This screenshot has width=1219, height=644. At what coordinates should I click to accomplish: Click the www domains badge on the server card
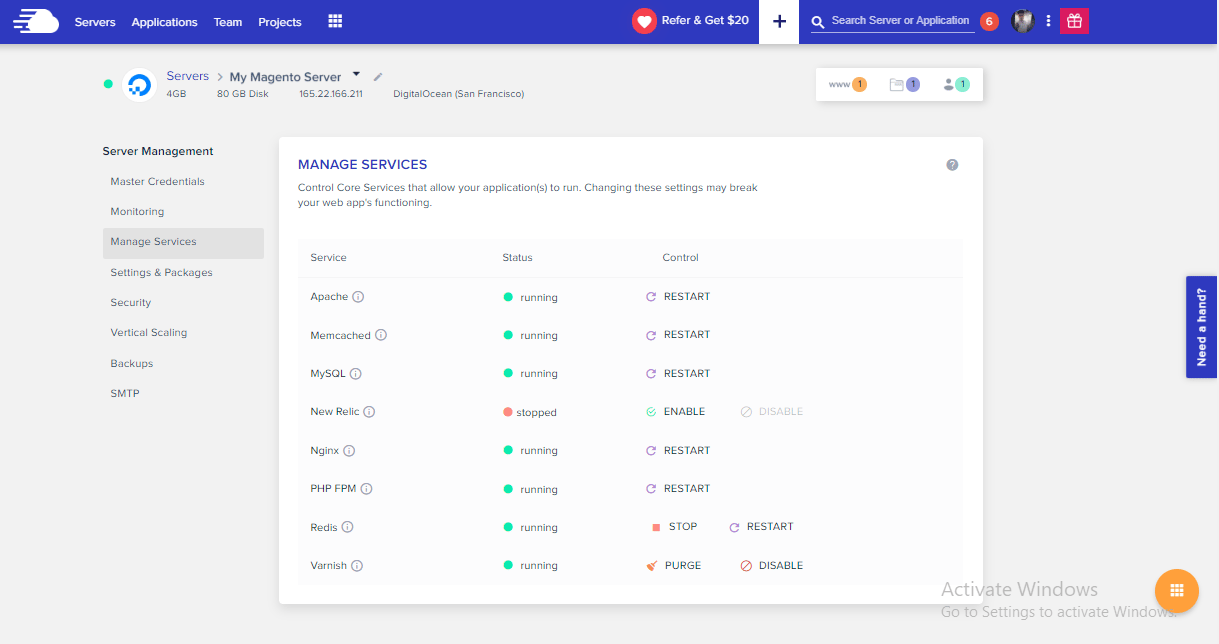(x=843, y=84)
